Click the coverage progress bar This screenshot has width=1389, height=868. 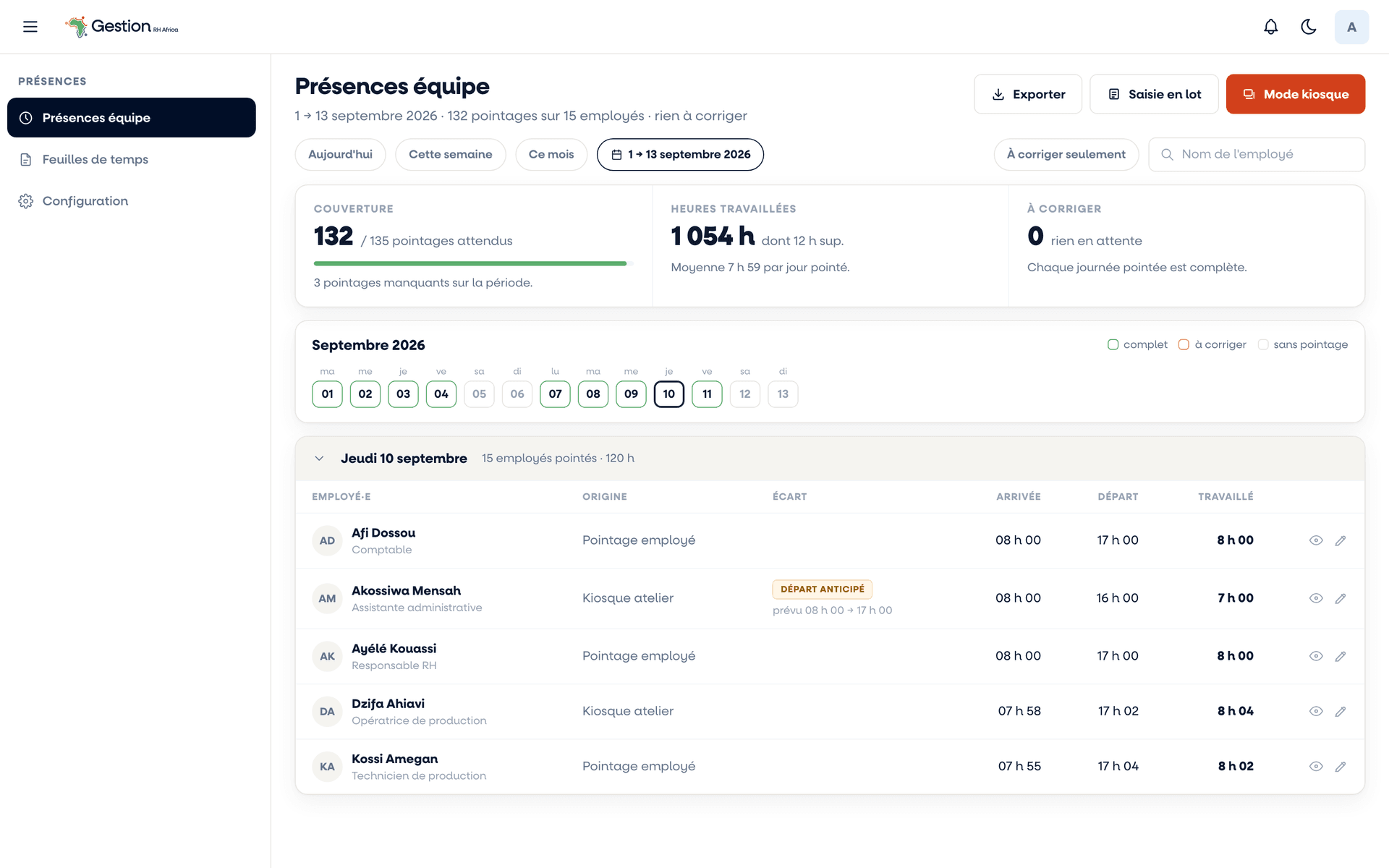point(473,263)
